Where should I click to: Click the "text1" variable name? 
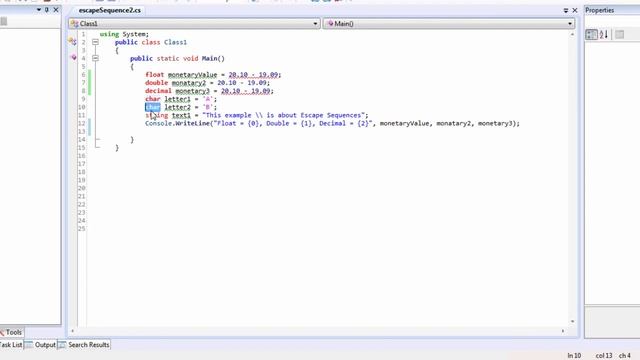point(181,116)
